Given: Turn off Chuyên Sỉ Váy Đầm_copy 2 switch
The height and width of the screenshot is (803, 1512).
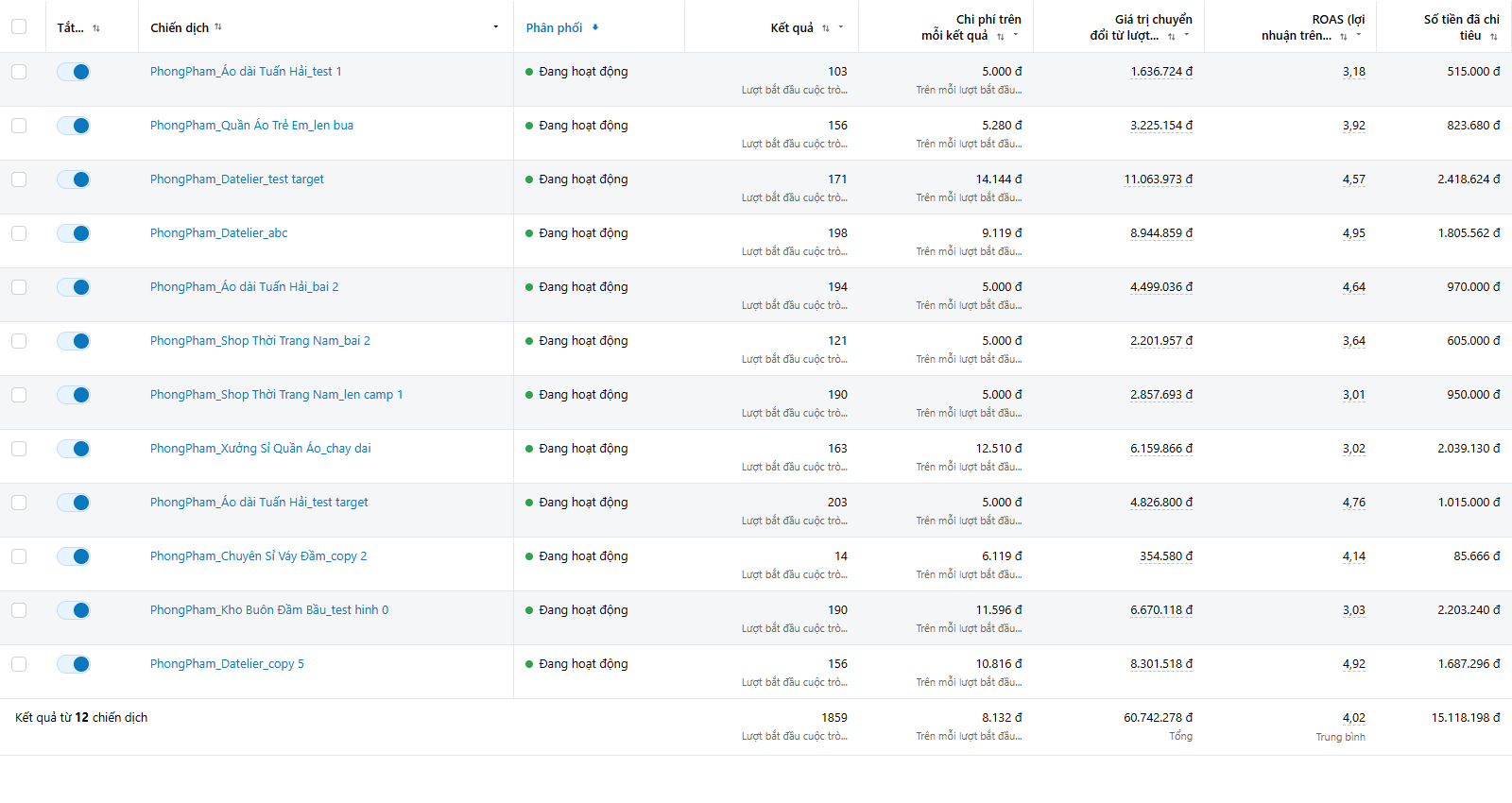Looking at the screenshot, I should click(74, 556).
